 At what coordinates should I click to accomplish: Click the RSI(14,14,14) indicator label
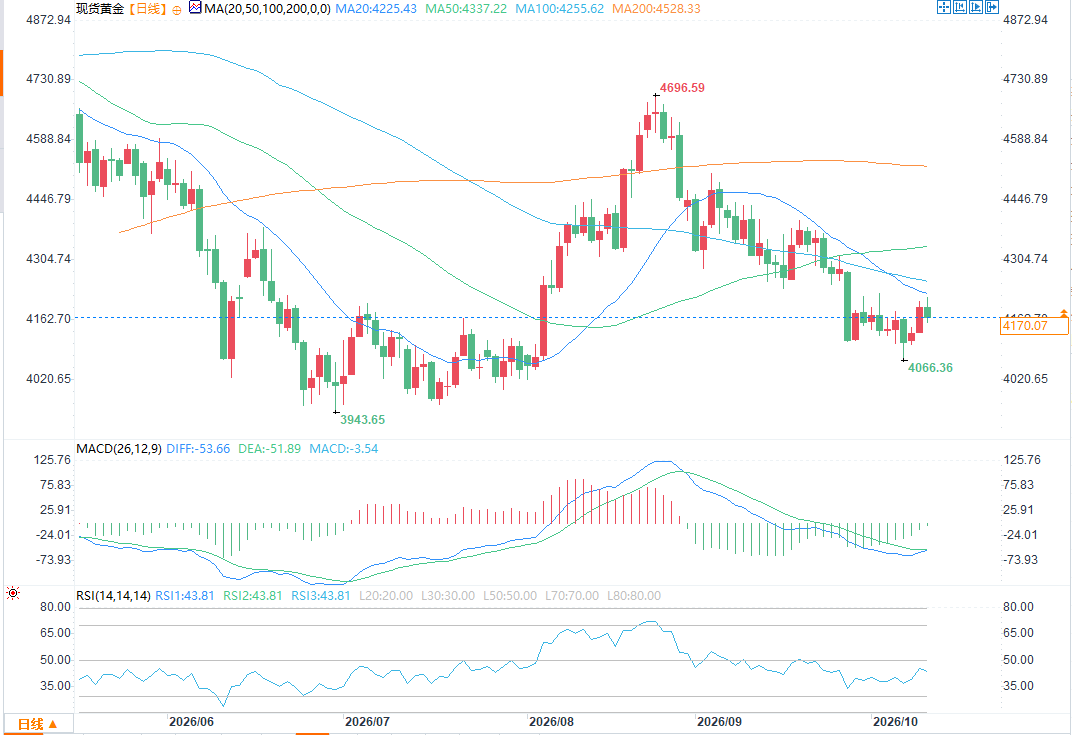pos(113,596)
